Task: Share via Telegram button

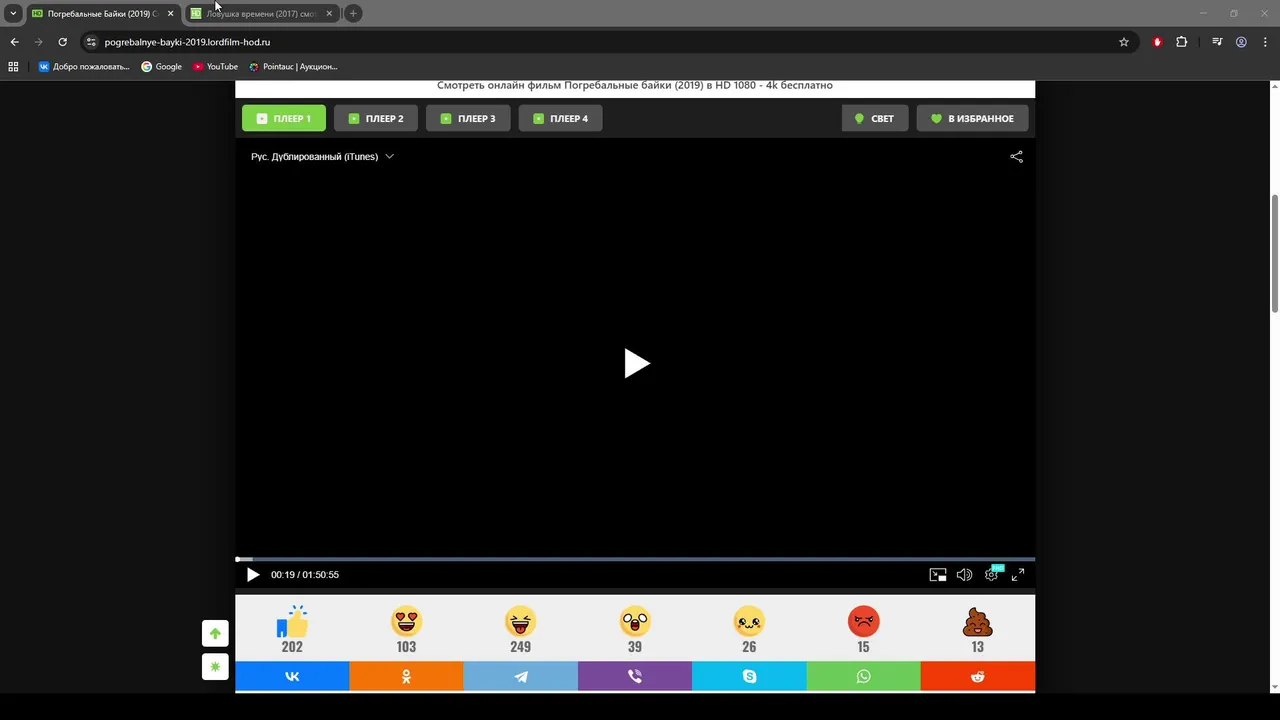Action: tap(521, 677)
